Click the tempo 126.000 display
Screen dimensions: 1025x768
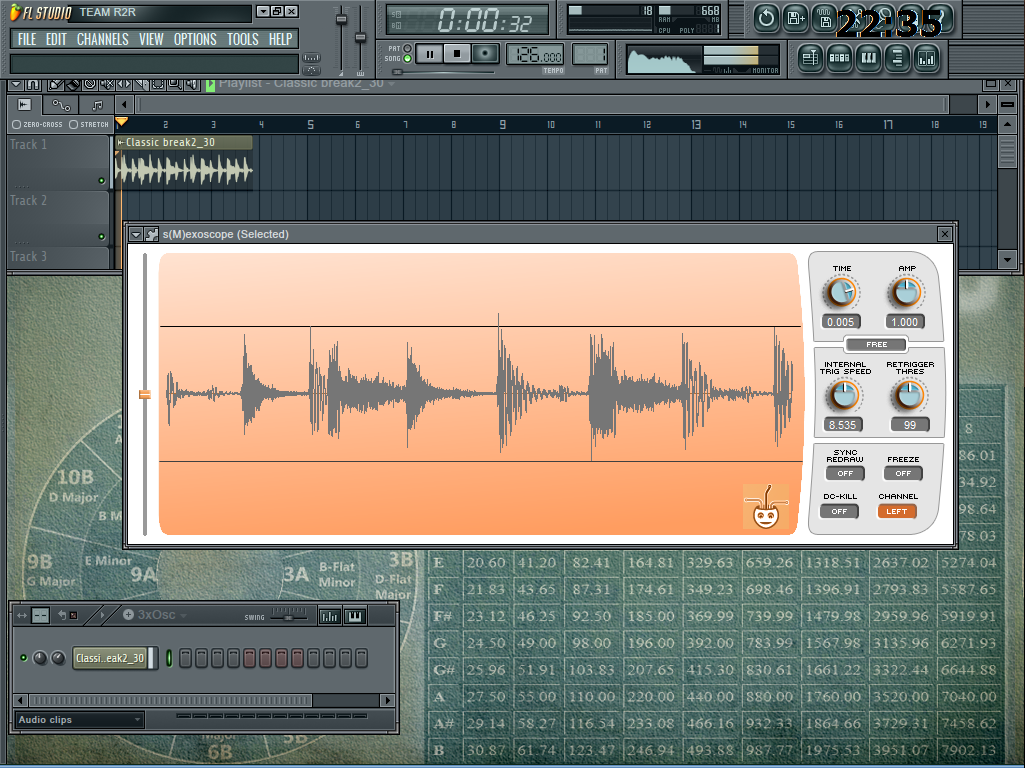pos(535,55)
